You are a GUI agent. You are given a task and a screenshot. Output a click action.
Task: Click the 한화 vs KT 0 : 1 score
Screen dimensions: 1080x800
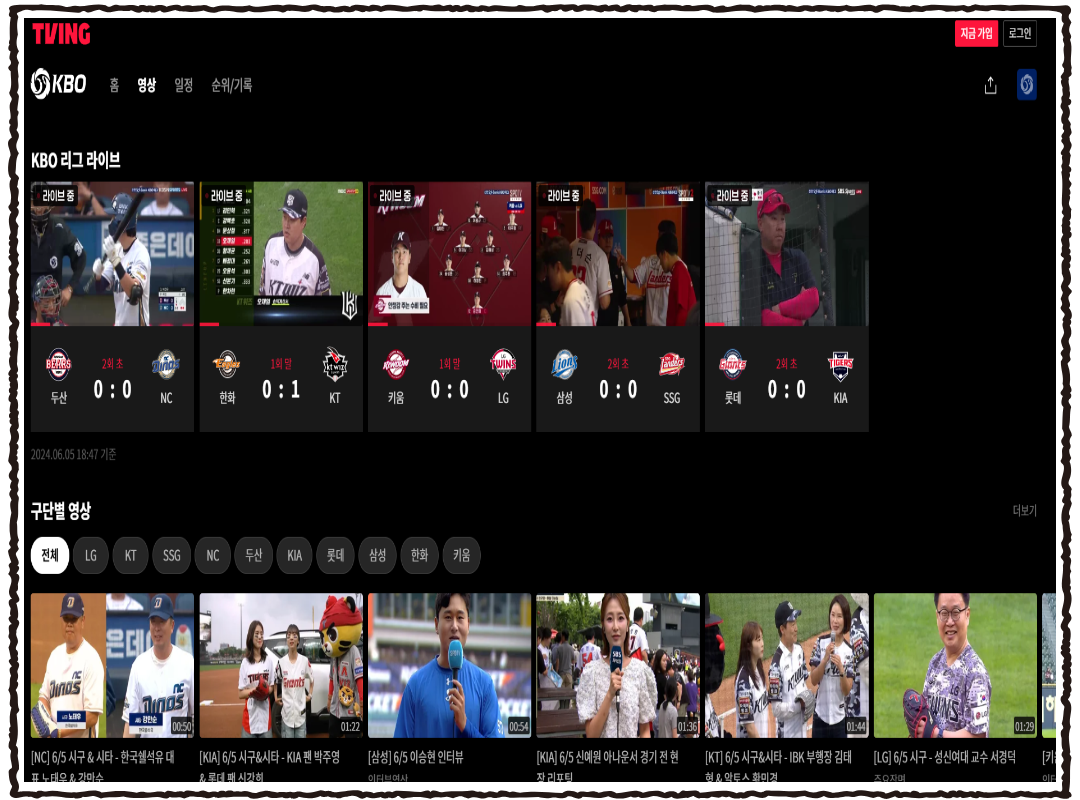(x=281, y=390)
